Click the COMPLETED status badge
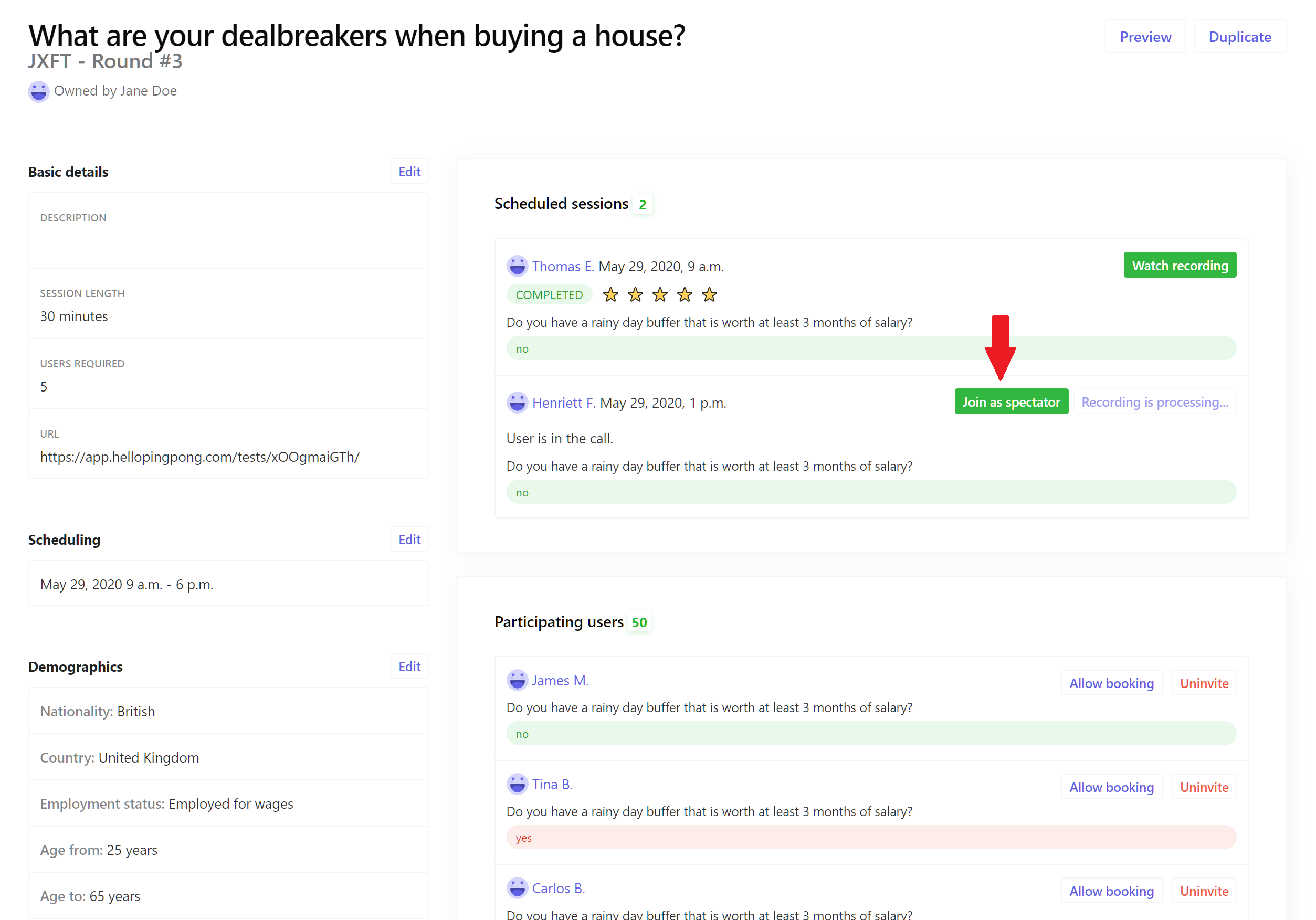The width and height of the screenshot is (1316, 920). tap(549, 294)
